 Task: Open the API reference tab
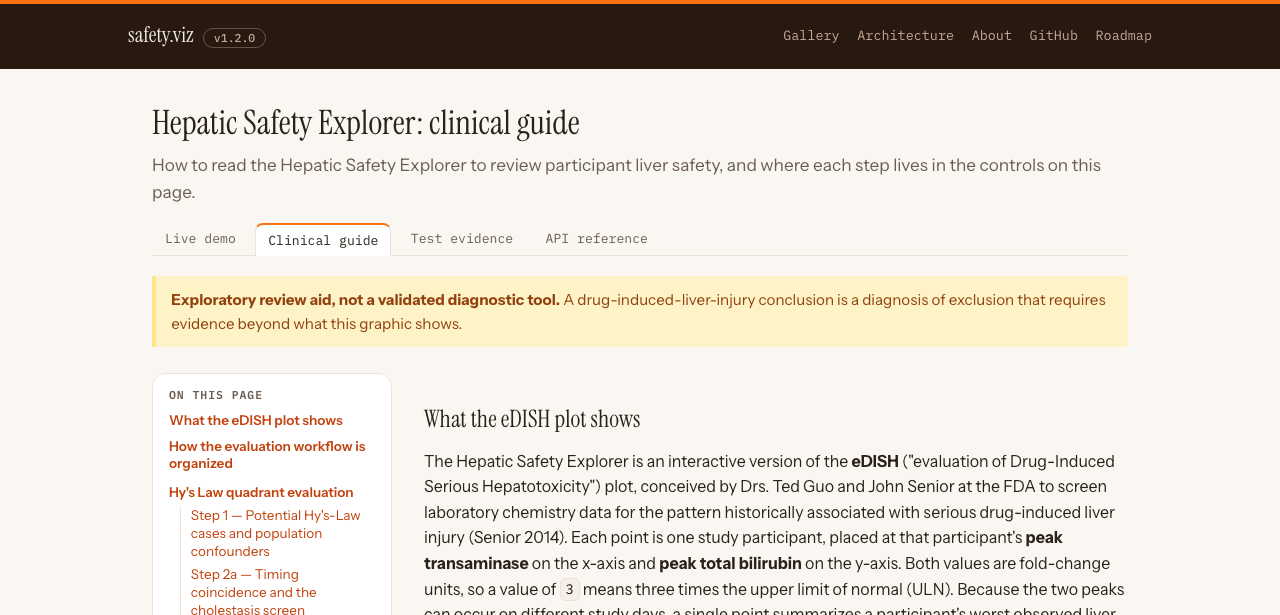(x=597, y=239)
